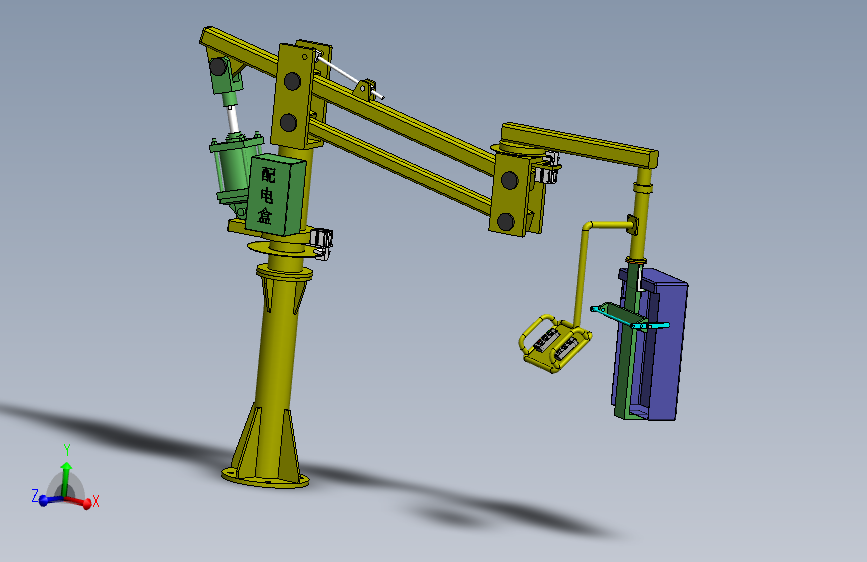Image resolution: width=867 pixels, height=562 pixels.
Task: Select the yellow handheld control pendant
Action: [555, 345]
